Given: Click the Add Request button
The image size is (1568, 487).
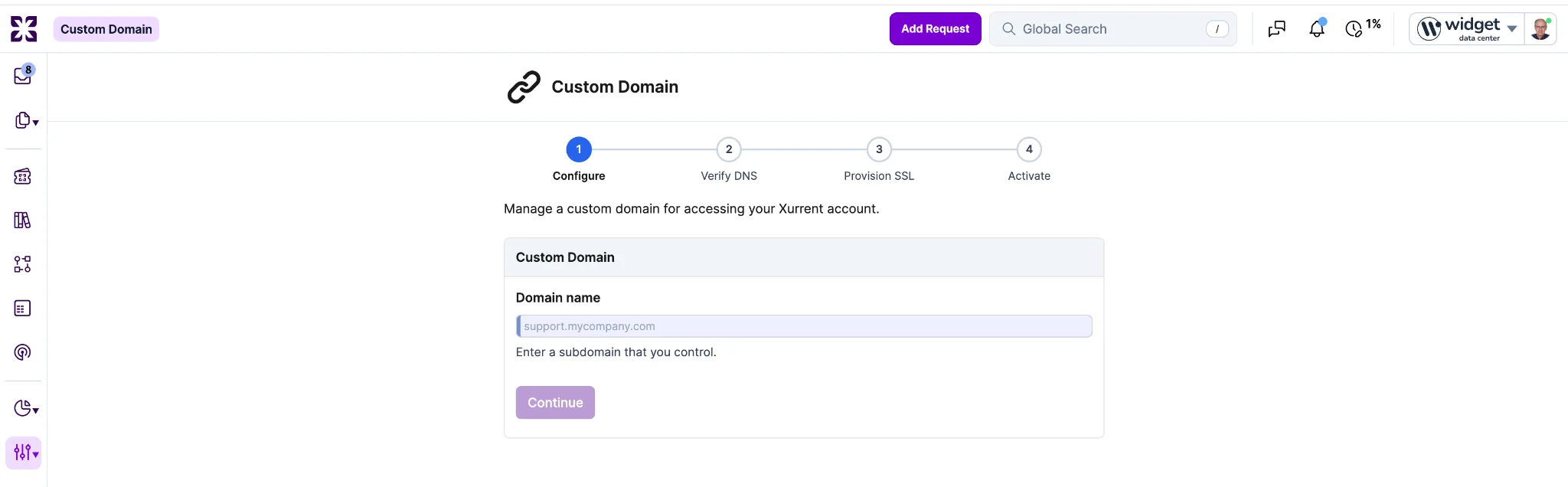Looking at the screenshot, I should (x=936, y=29).
